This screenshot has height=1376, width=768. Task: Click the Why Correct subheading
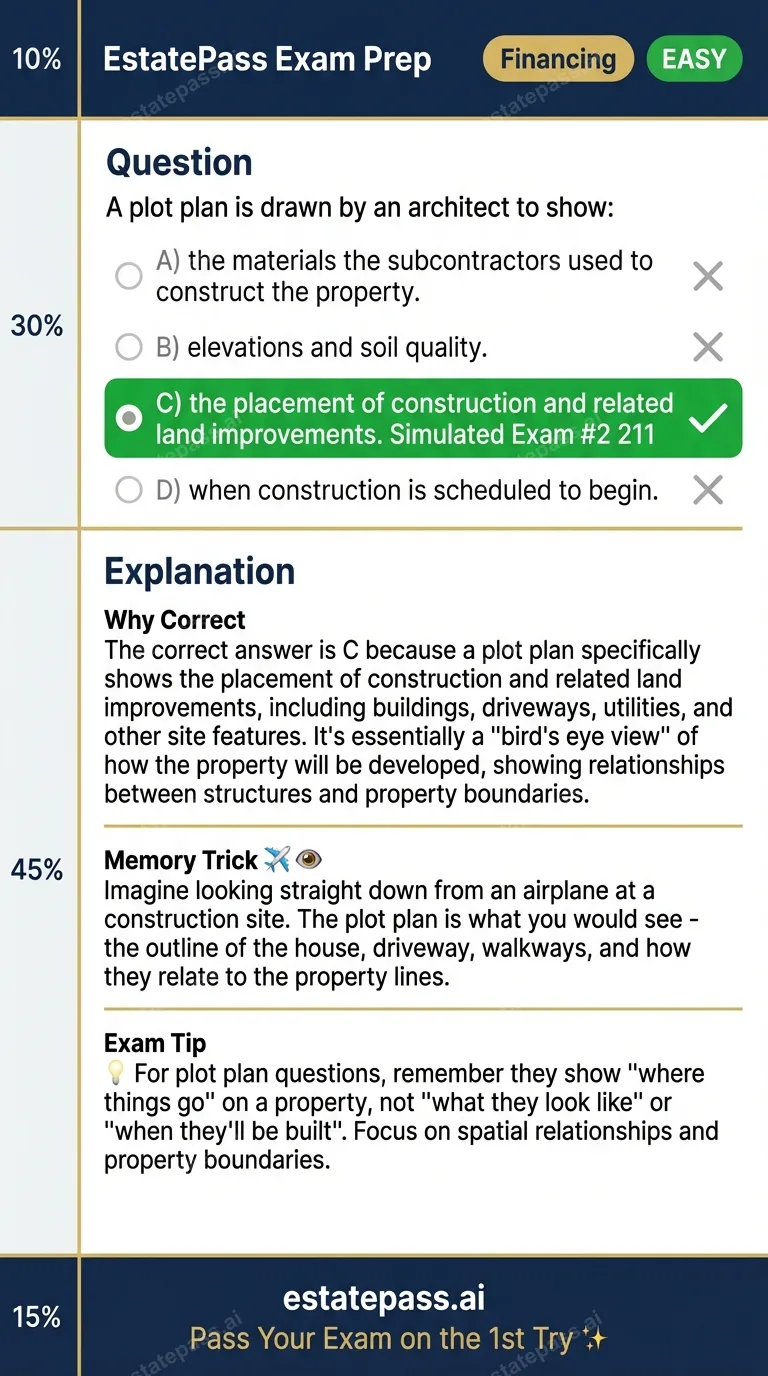(x=175, y=620)
